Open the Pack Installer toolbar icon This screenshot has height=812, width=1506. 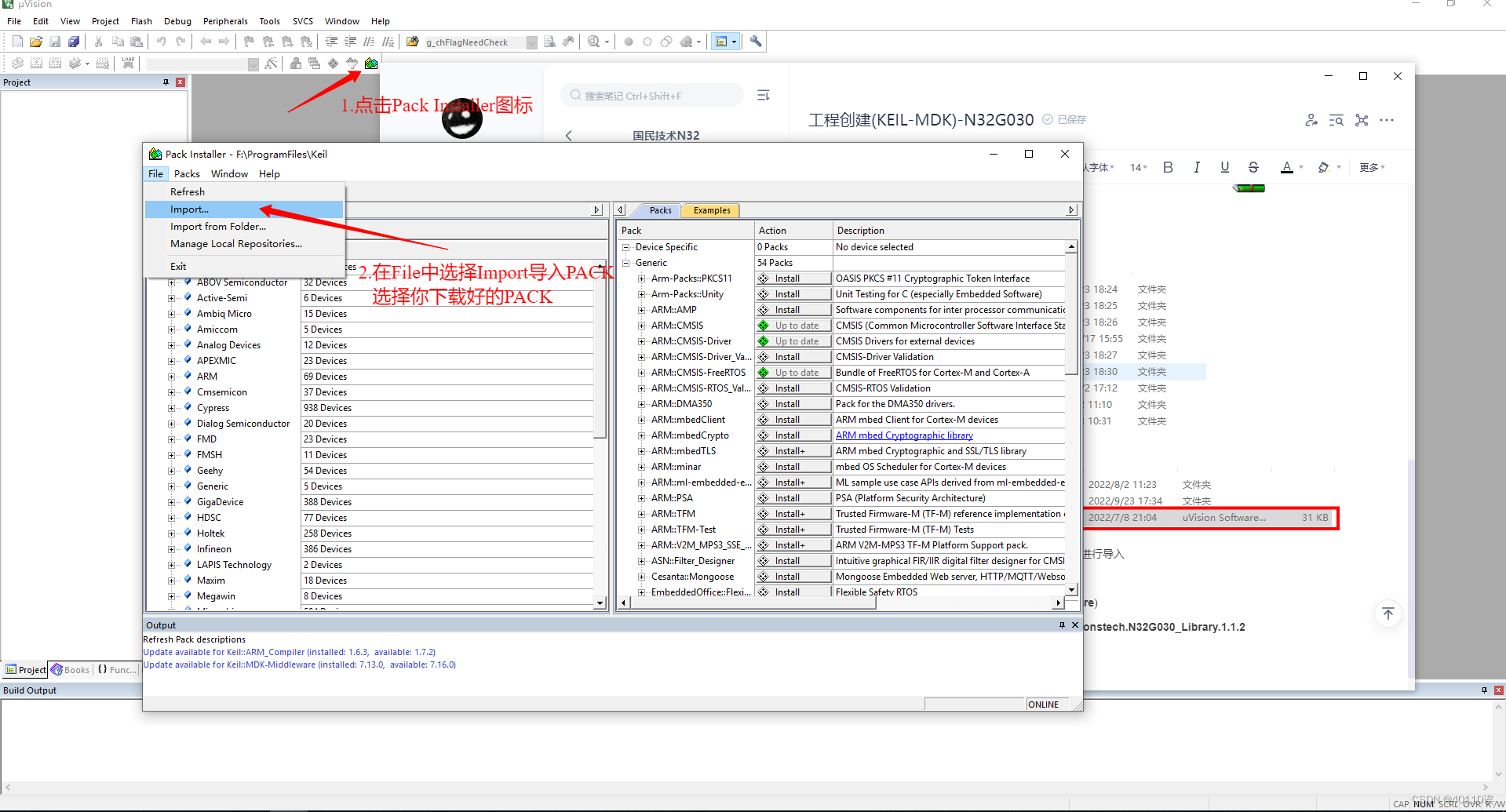[371, 64]
